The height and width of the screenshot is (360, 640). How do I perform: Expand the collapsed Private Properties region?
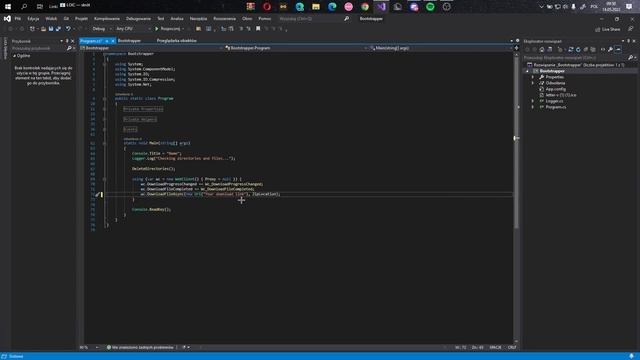tap(143, 109)
